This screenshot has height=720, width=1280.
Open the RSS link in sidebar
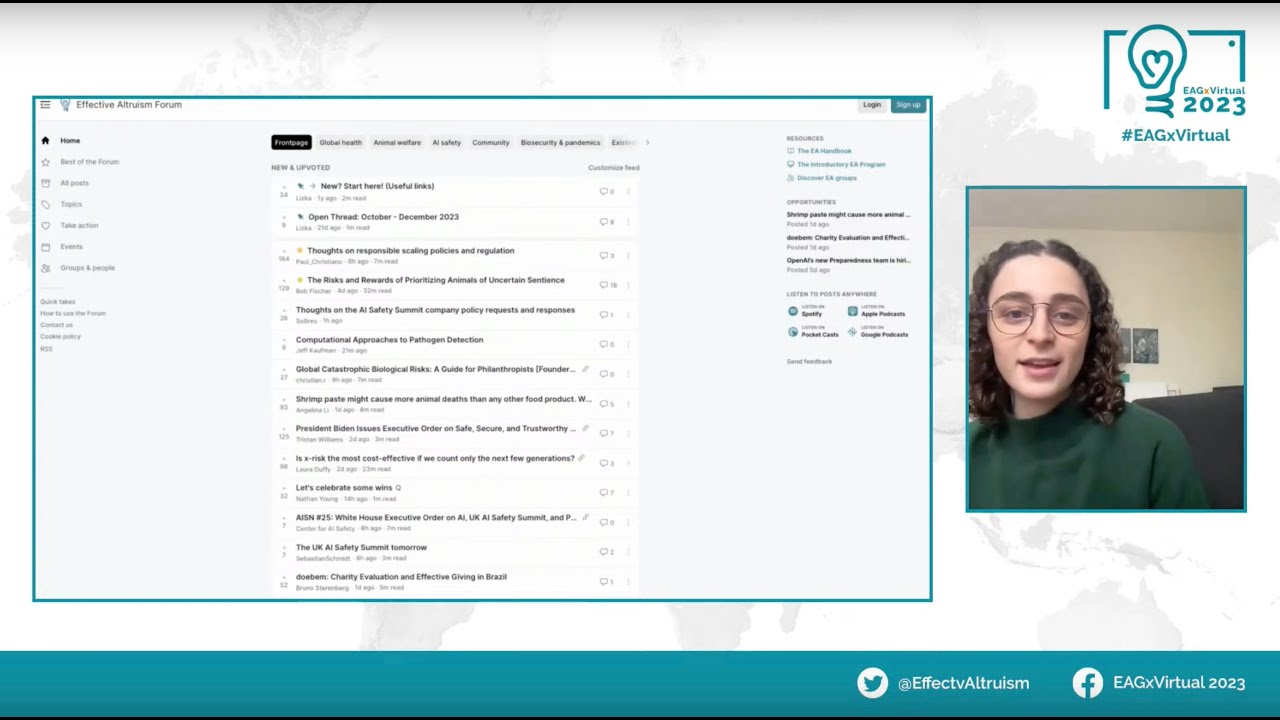pyautogui.click(x=46, y=349)
